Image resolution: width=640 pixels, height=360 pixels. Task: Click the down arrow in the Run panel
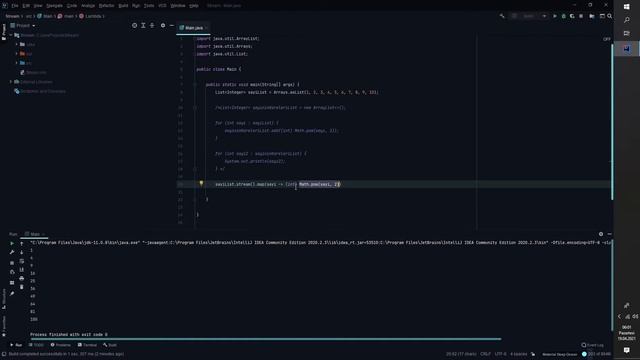(x=22, y=252)
